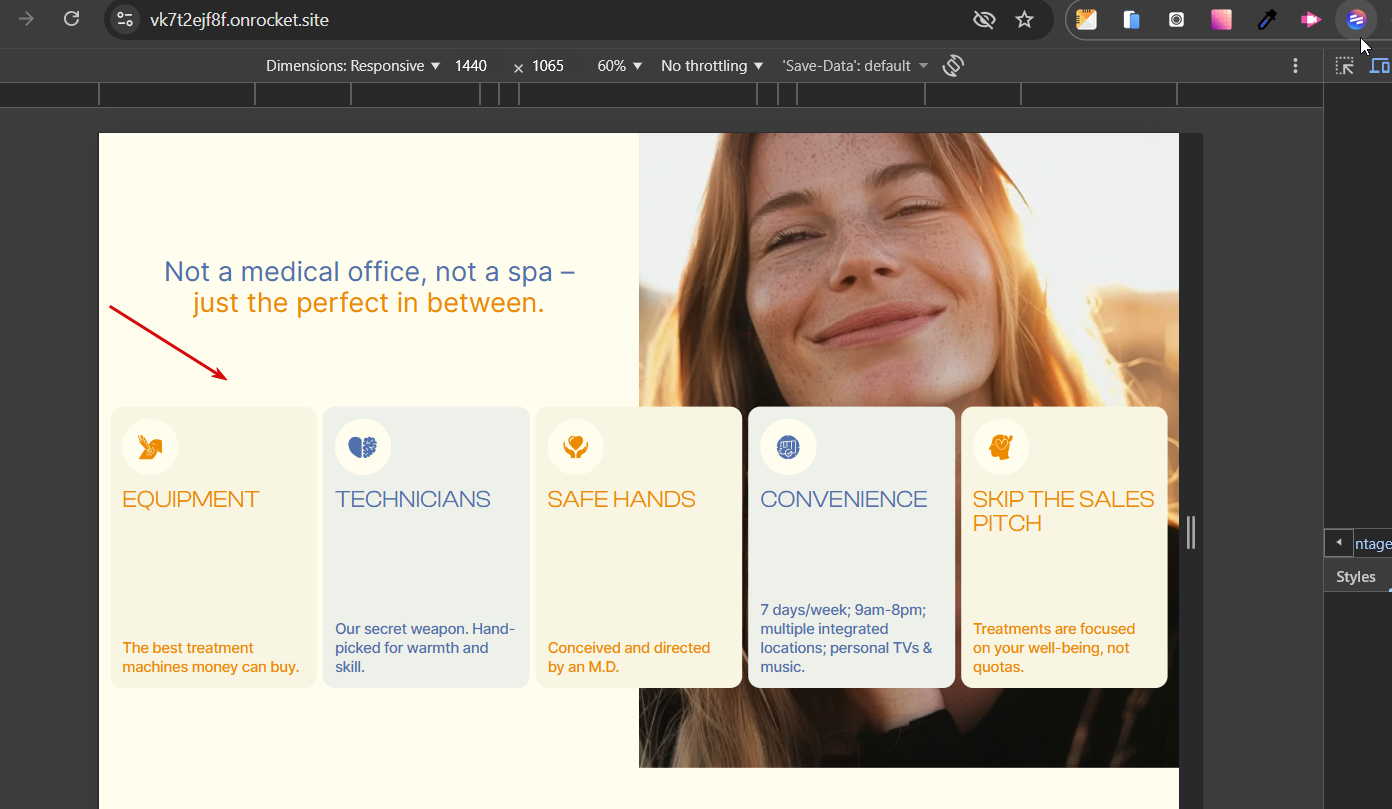Click the crossed-out eye icon in address bar
Viewport: 1392px width, 809px height.
[984, 19]
